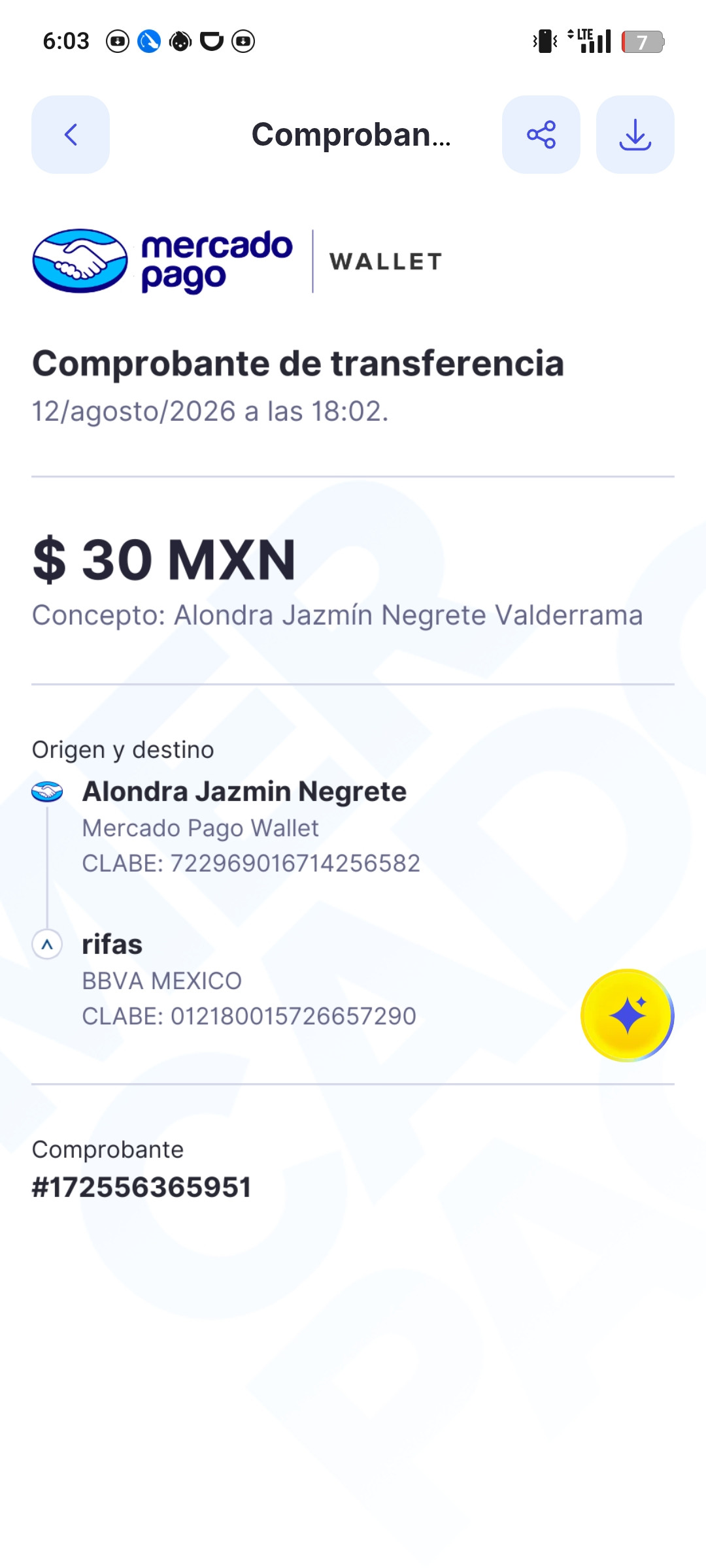The image size is (706, 1568).
Task: Tap the $ 30 MXN amount
Action: tap(164, 560)
